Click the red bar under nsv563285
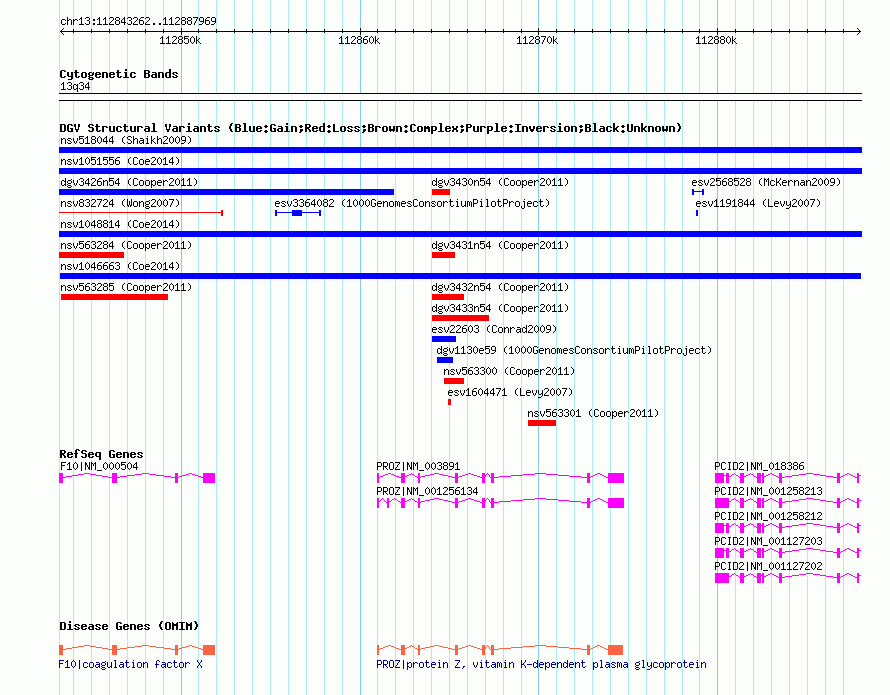 pos(114,297)
